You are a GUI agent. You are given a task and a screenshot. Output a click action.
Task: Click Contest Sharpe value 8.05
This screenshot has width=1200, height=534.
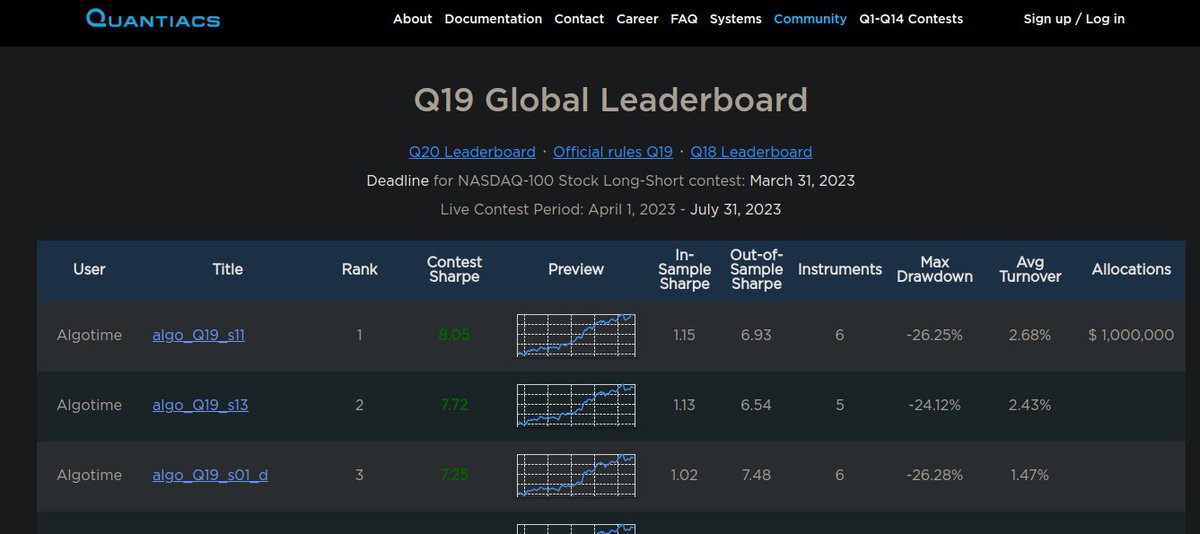[454, 335]
